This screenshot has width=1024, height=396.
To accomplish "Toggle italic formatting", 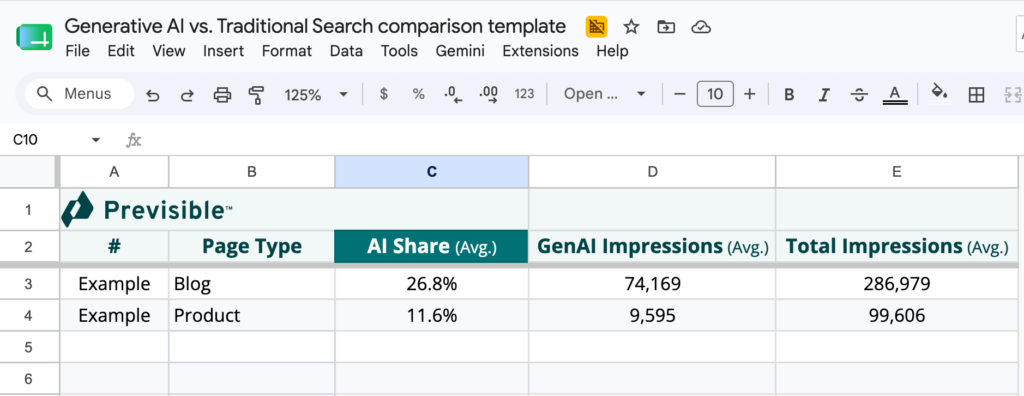I will tap(824, 95).
